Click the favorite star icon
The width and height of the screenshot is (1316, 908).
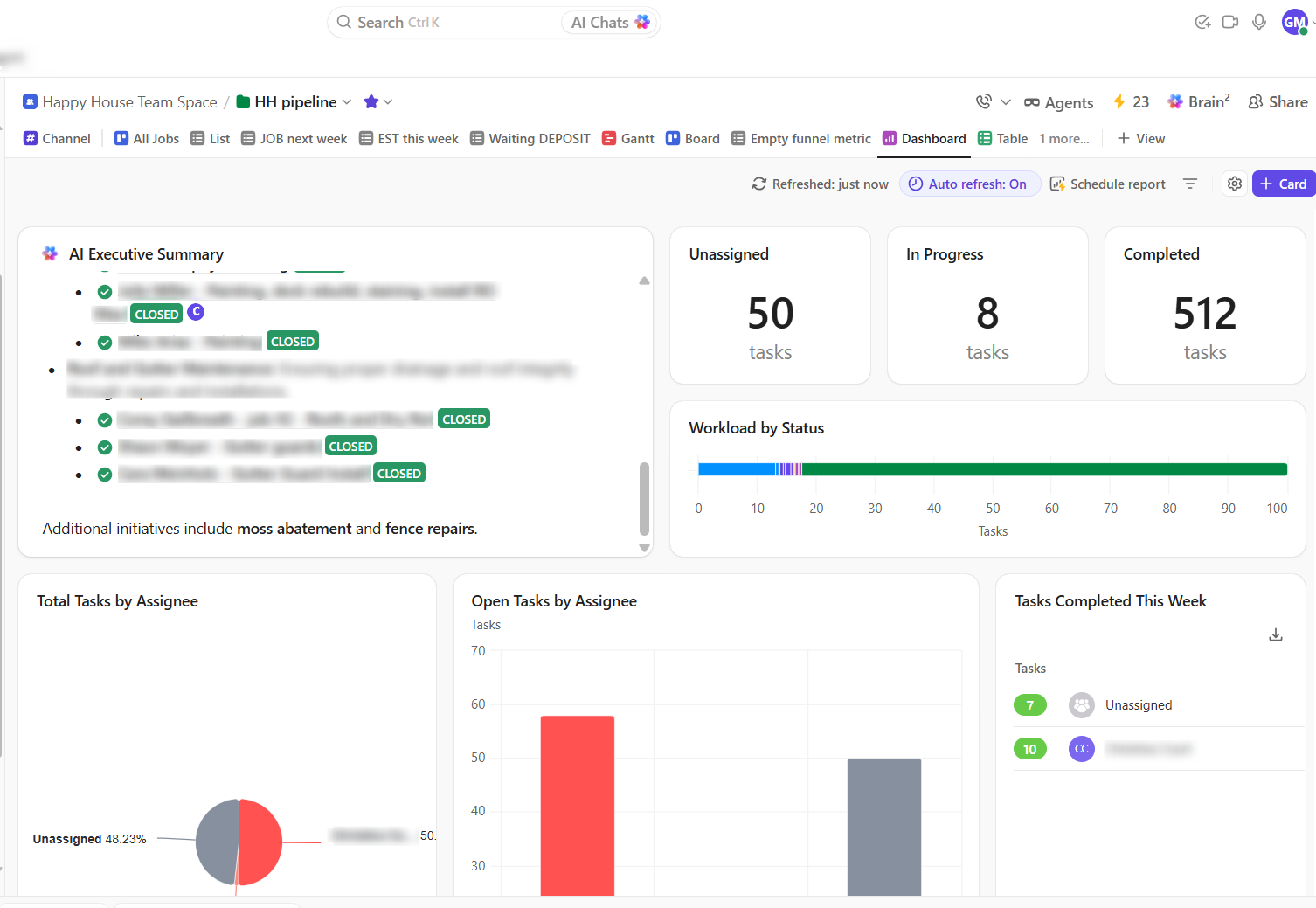[371, 102]
